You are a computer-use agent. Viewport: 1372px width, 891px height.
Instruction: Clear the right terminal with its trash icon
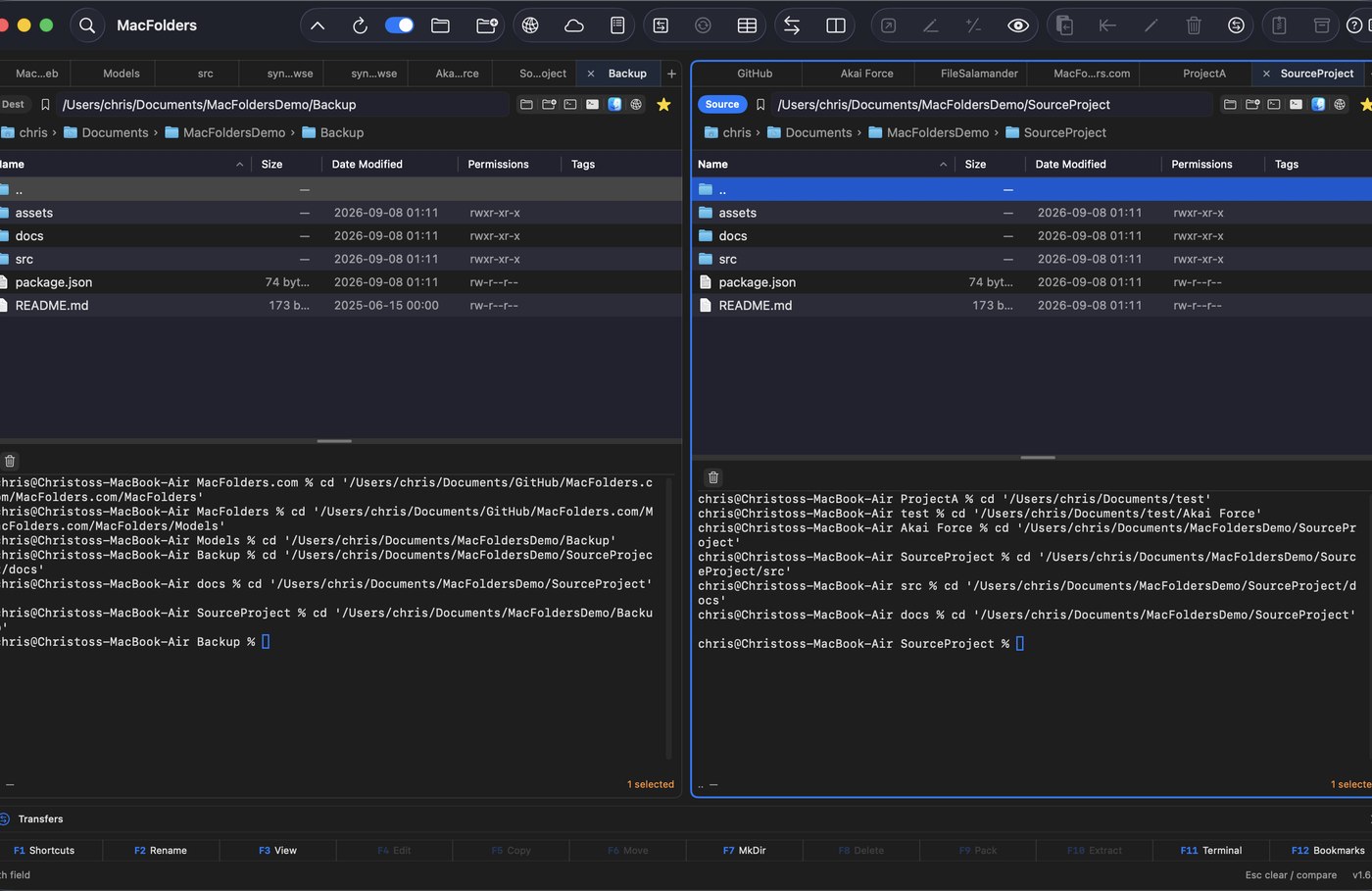(713, 477)
